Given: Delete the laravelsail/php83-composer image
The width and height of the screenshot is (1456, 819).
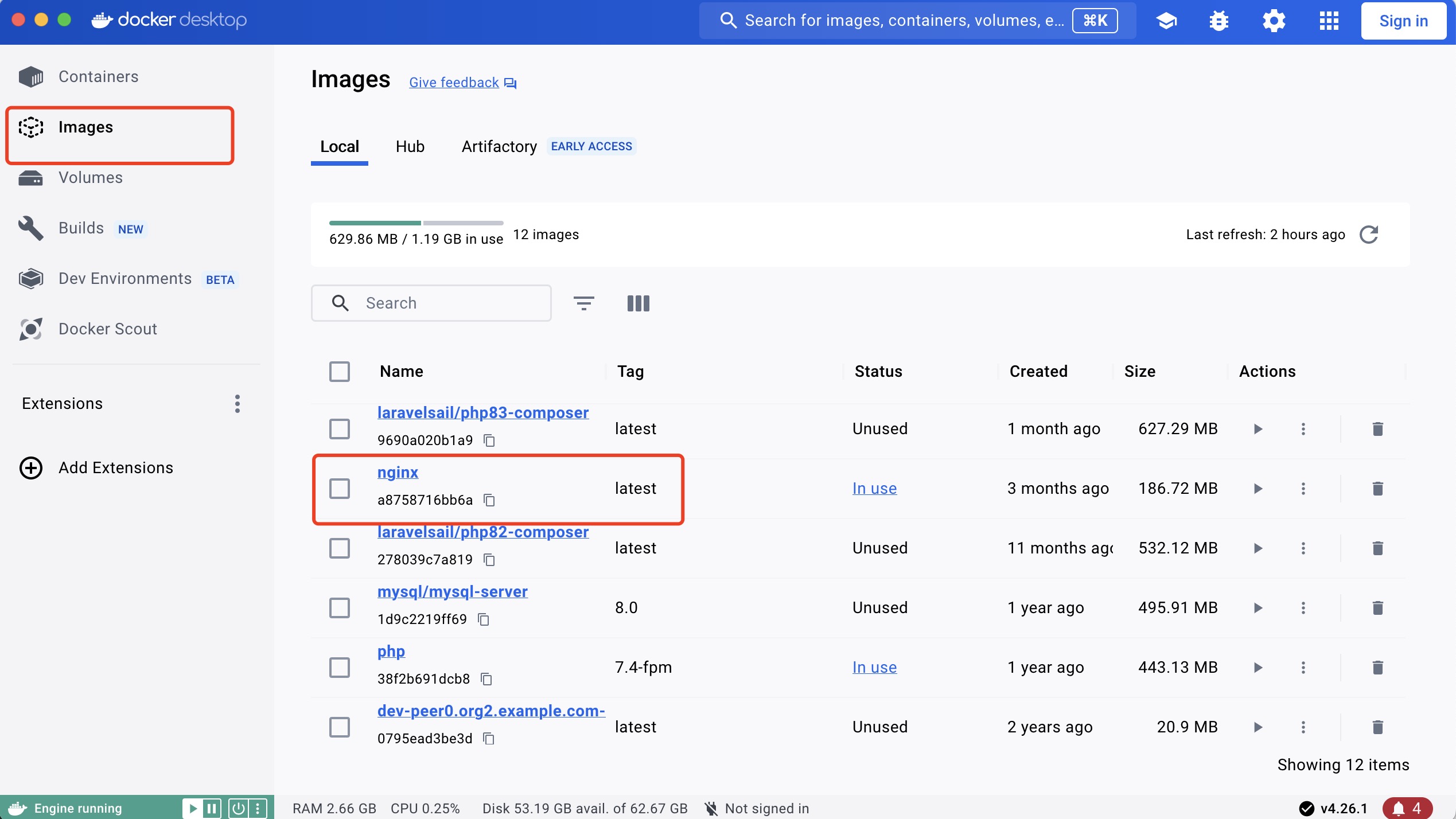Looking at the screenshot, I should click(x=1377, y=429).
